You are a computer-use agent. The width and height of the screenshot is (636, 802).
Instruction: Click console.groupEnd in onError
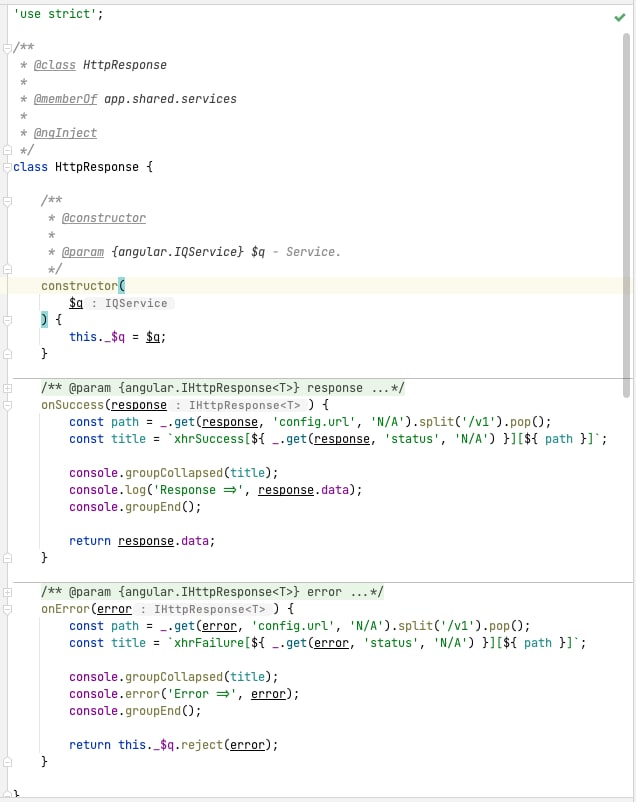pos(125,710)
